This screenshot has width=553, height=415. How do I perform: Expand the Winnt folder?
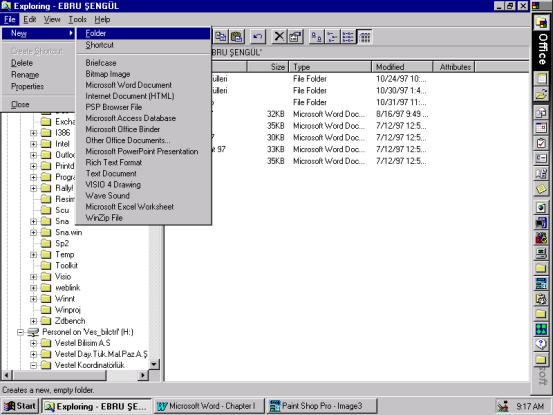tap(34, 299)
